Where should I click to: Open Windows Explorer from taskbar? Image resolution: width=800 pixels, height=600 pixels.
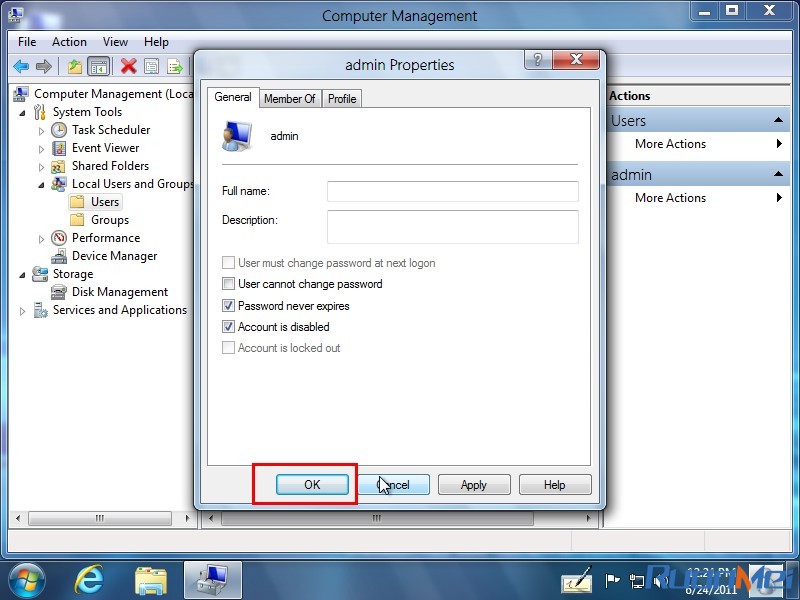151,581
